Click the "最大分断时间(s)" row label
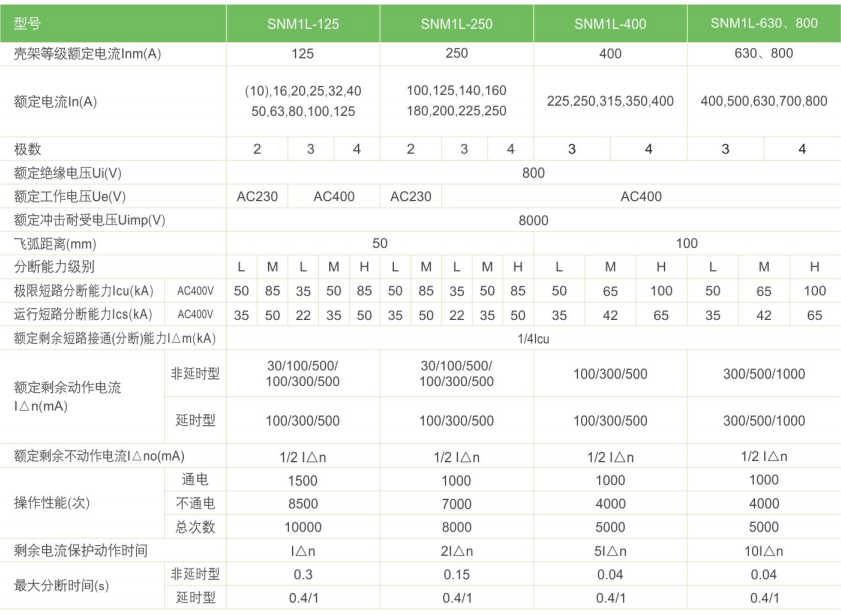Viewport: 841px width, 615px height. point(61,586)
